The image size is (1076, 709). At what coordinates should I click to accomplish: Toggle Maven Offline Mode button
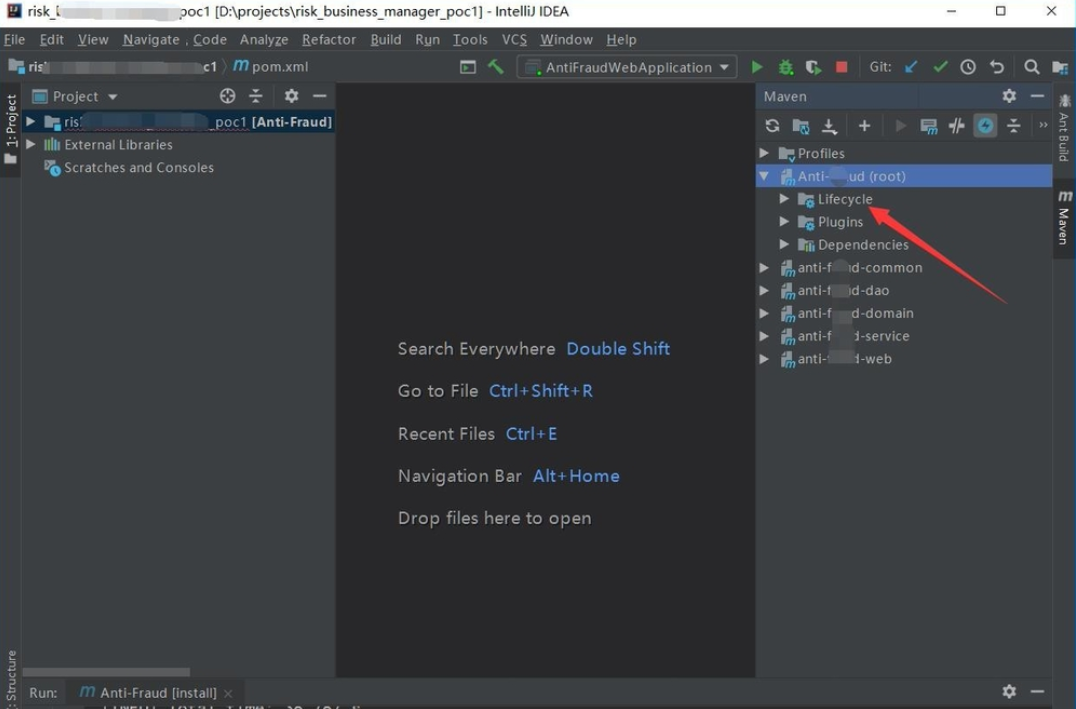(957, 126)
